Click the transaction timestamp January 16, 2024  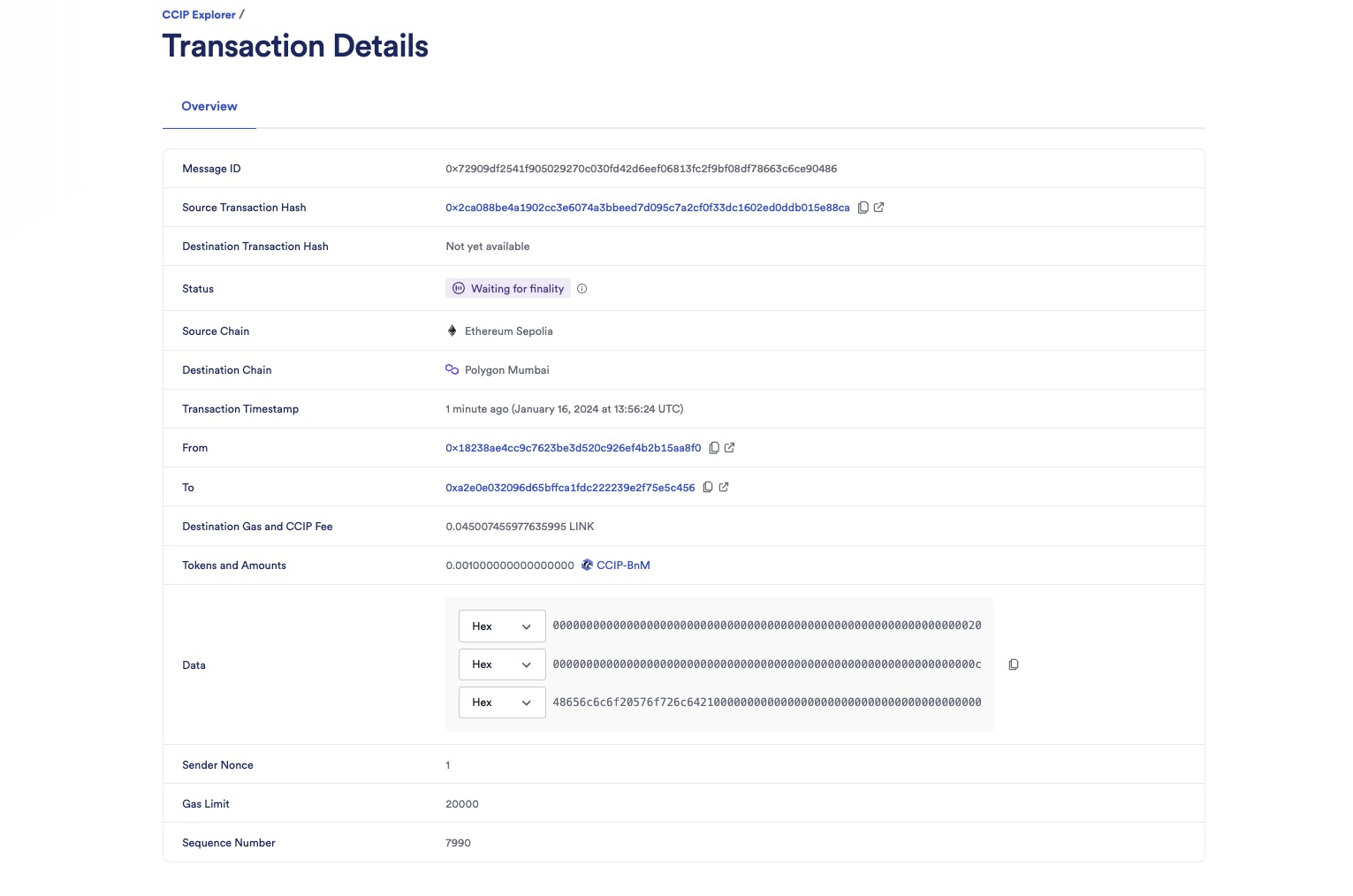tap(565, 409)
